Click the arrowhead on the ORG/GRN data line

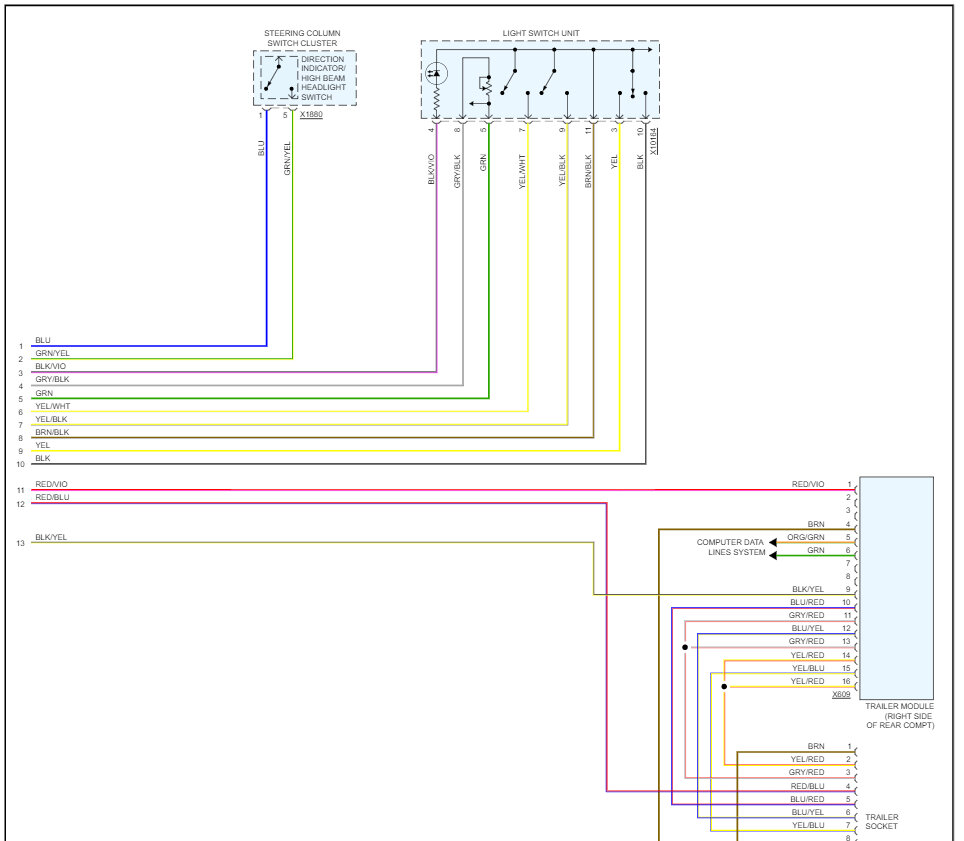773,542
